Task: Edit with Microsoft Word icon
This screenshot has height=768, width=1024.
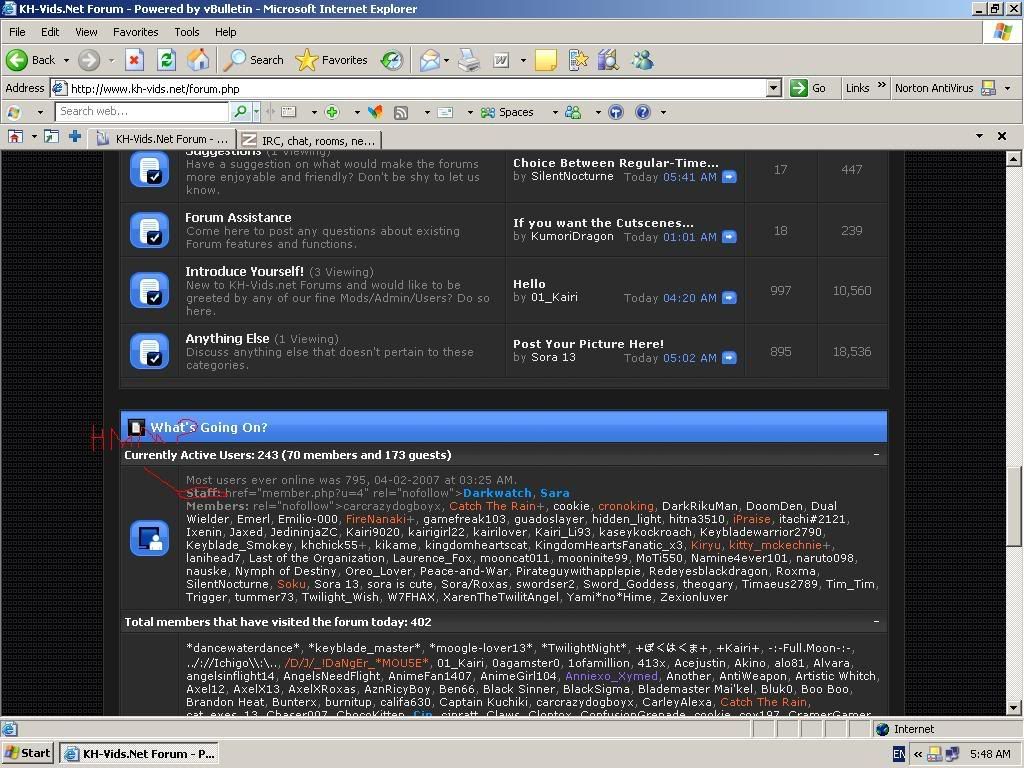Action: click(501, 60)
